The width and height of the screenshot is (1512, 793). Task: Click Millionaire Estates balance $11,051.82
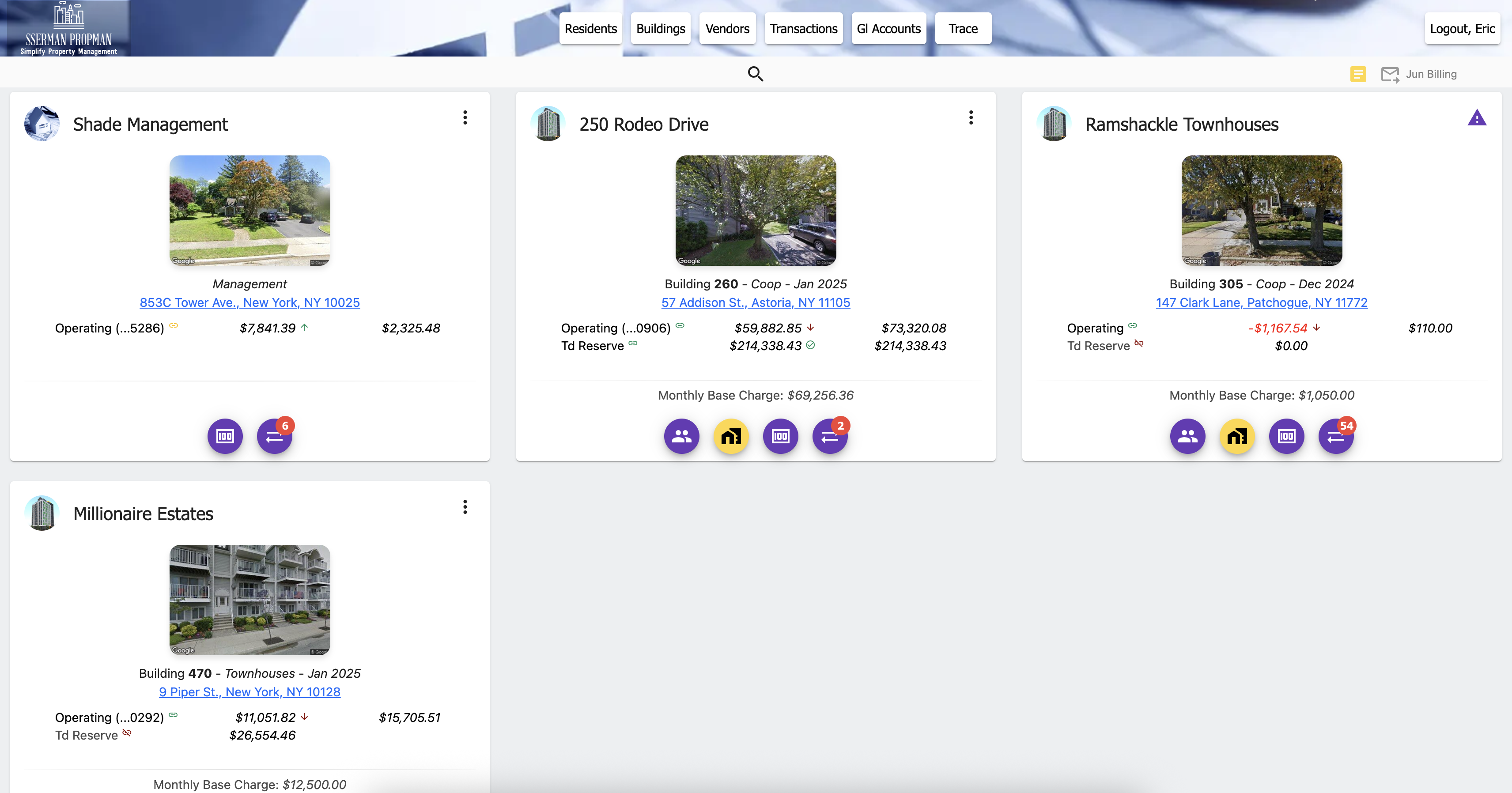(x=265, y=717)
